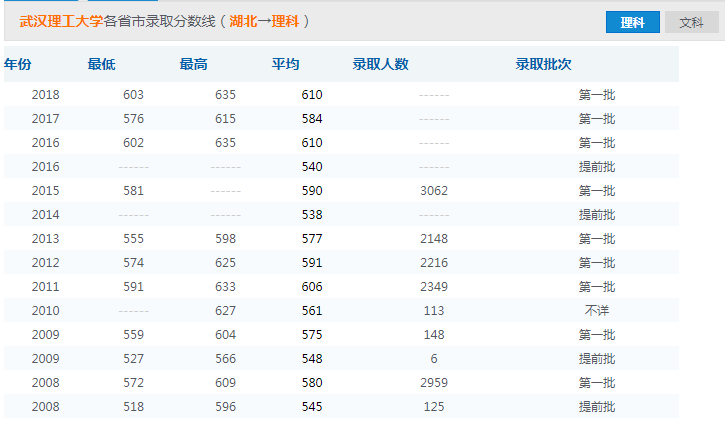Click the 录取批次 column header
This screenshot has height=421, width=725.
[543, 65]
